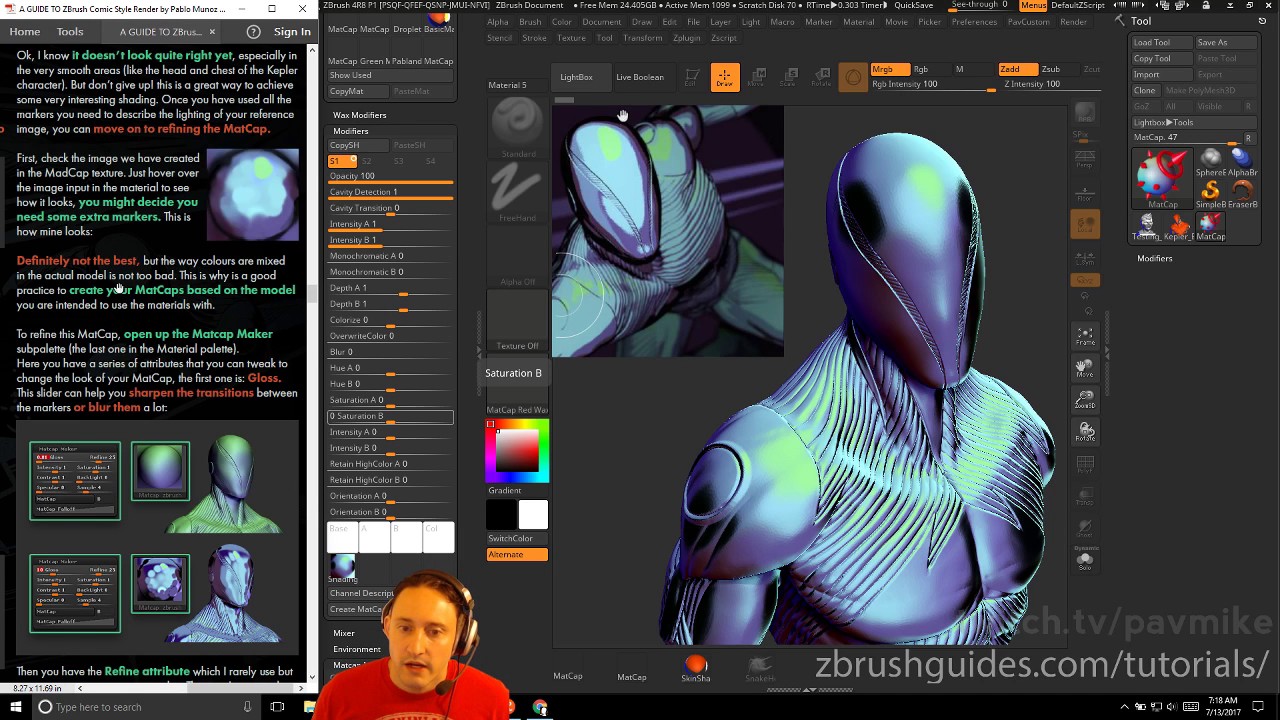Click the color picker square
Screen dimensions: 1280x720
[x=517, y=450]
